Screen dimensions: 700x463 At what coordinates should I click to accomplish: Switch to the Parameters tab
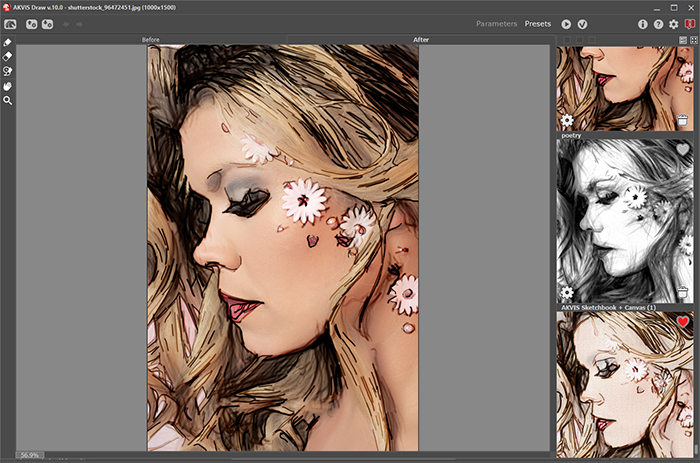pos(497,23)
